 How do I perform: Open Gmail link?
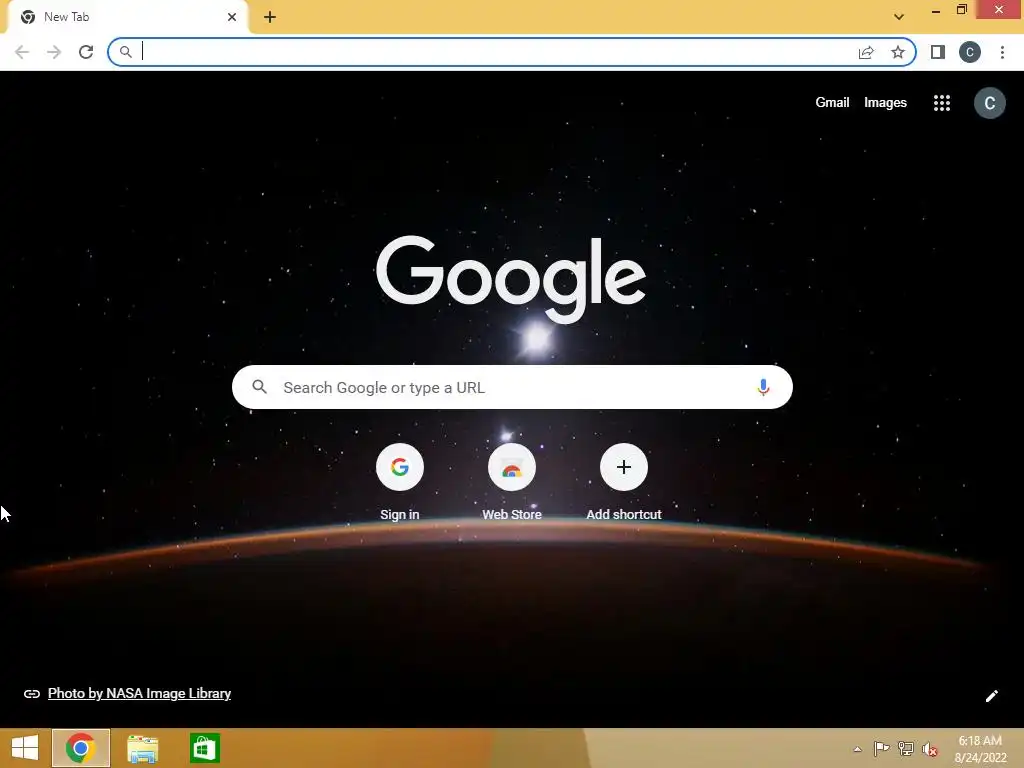[x=832, y=103]
